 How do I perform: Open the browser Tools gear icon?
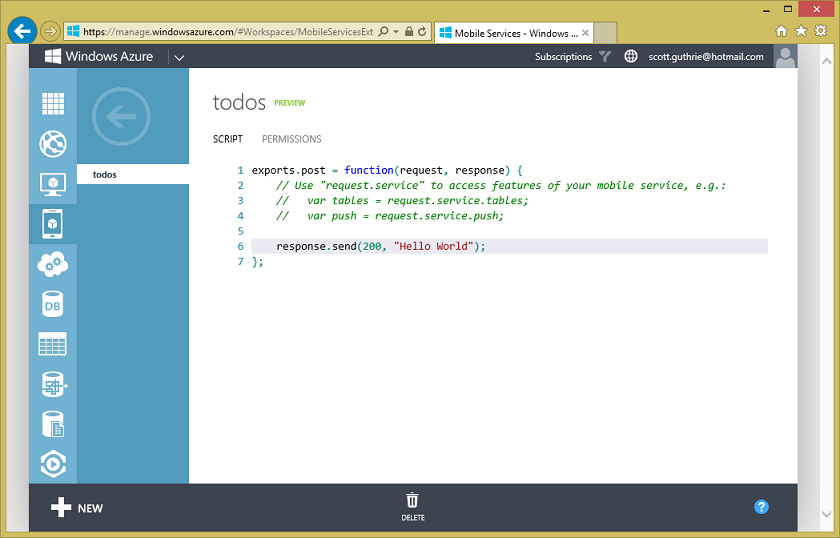click(x=821, y=31)
